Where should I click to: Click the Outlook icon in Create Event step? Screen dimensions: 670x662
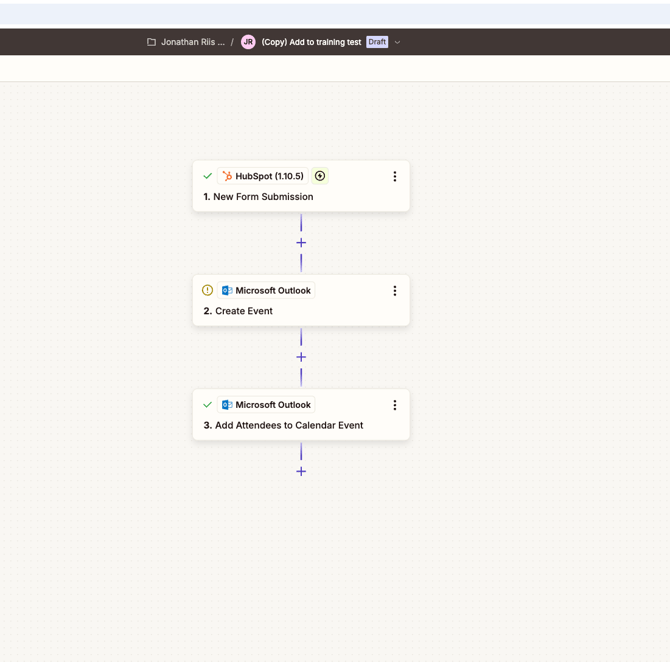(227, 291)
